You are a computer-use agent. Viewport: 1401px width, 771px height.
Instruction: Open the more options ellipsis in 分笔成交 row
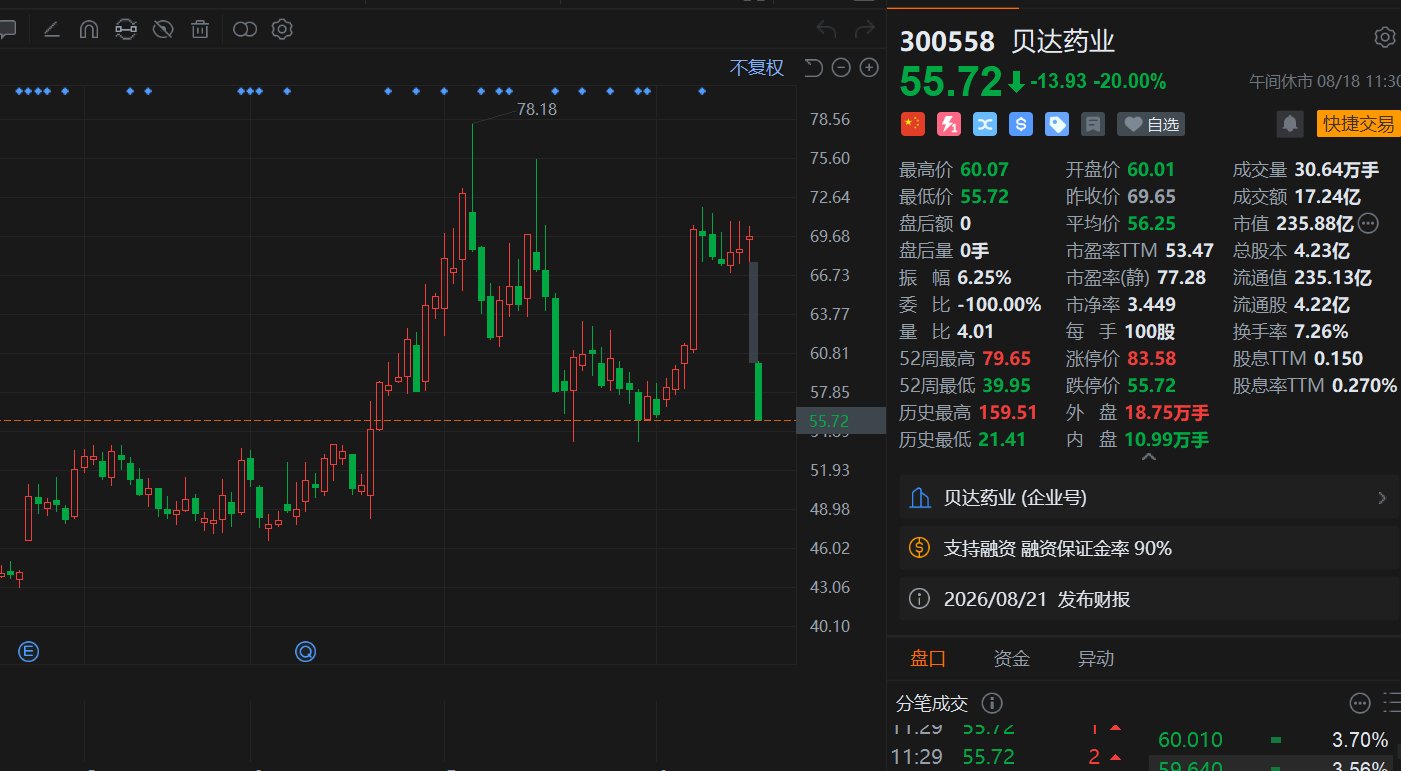click(1360, 704)
